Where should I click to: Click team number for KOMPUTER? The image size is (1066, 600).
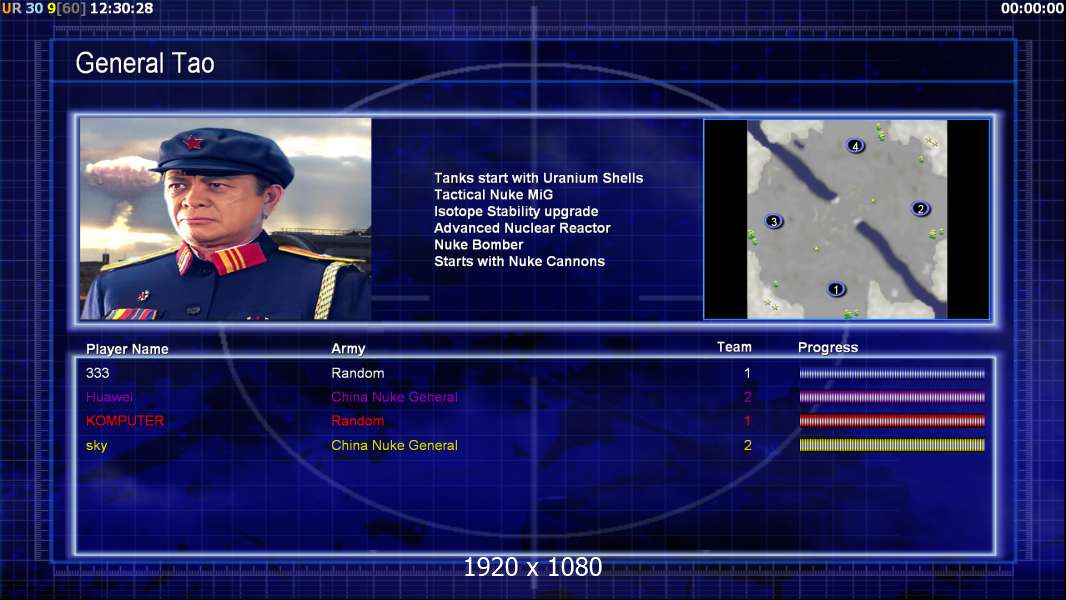[747, 421]
